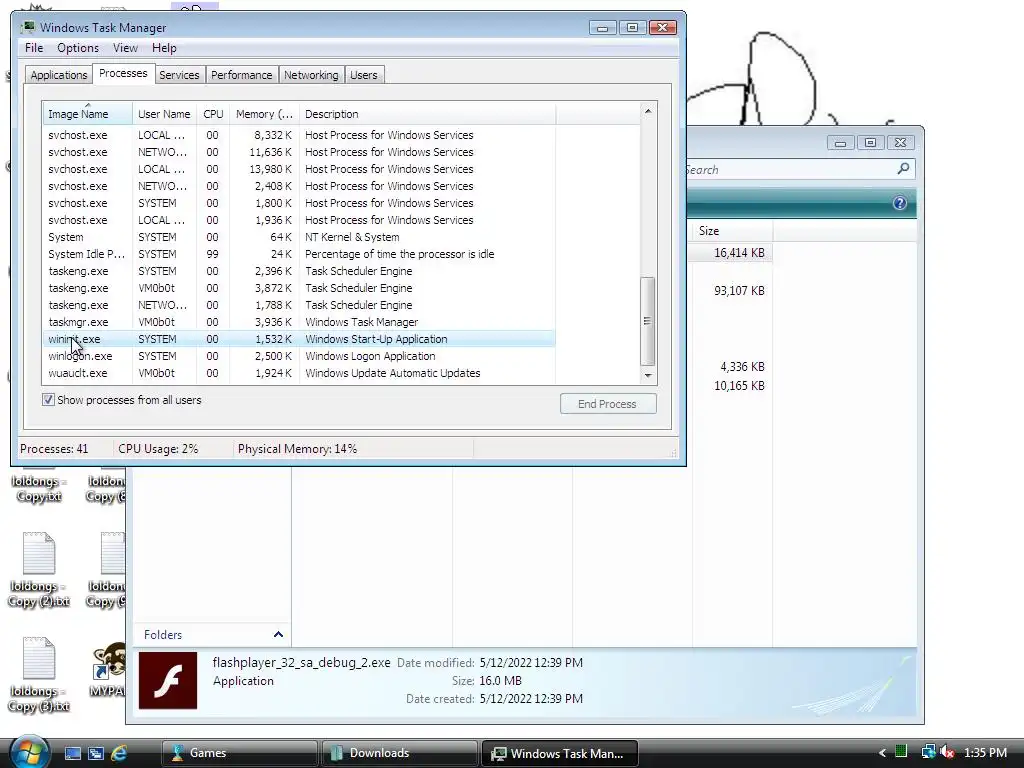The width and height of the screenshot is (1024, 768).
Task: Sort by Image Name column header
Action: [x=88, y=114]
